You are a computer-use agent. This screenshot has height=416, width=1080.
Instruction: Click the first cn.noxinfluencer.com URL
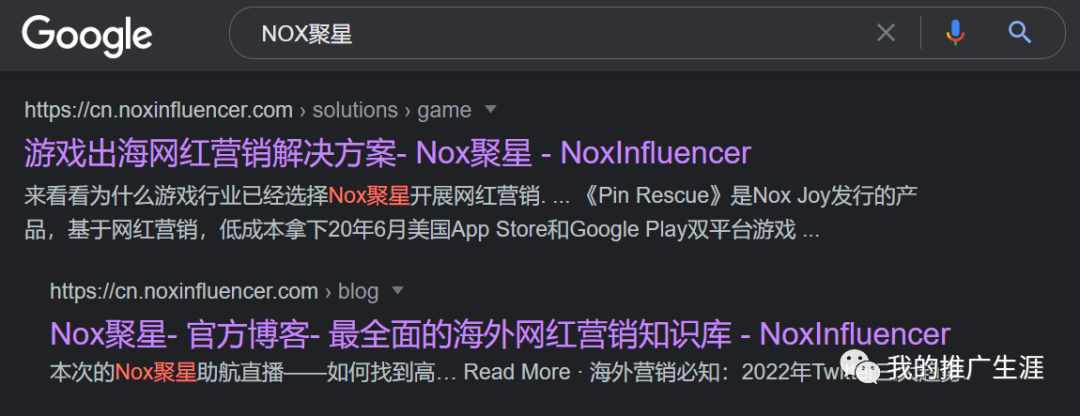158,110
